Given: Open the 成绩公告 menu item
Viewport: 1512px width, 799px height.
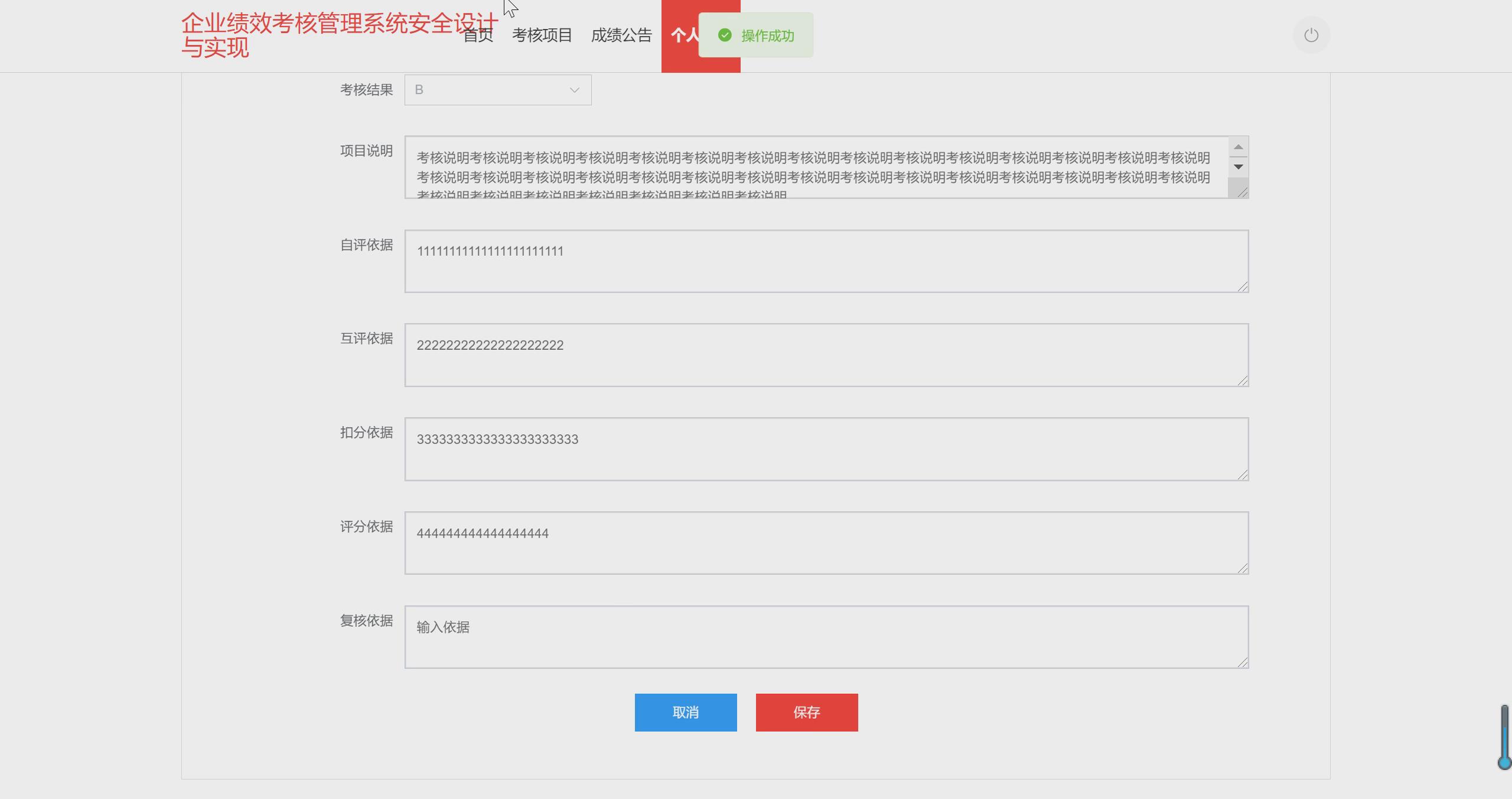Looking at the screenshot, I should point(621,35).
